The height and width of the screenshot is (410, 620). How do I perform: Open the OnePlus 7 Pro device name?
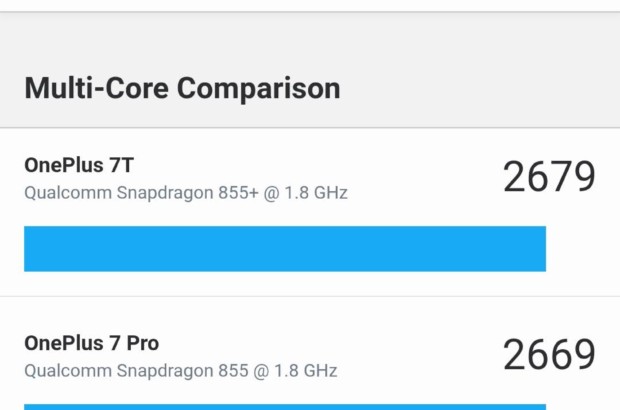point(91,344)
